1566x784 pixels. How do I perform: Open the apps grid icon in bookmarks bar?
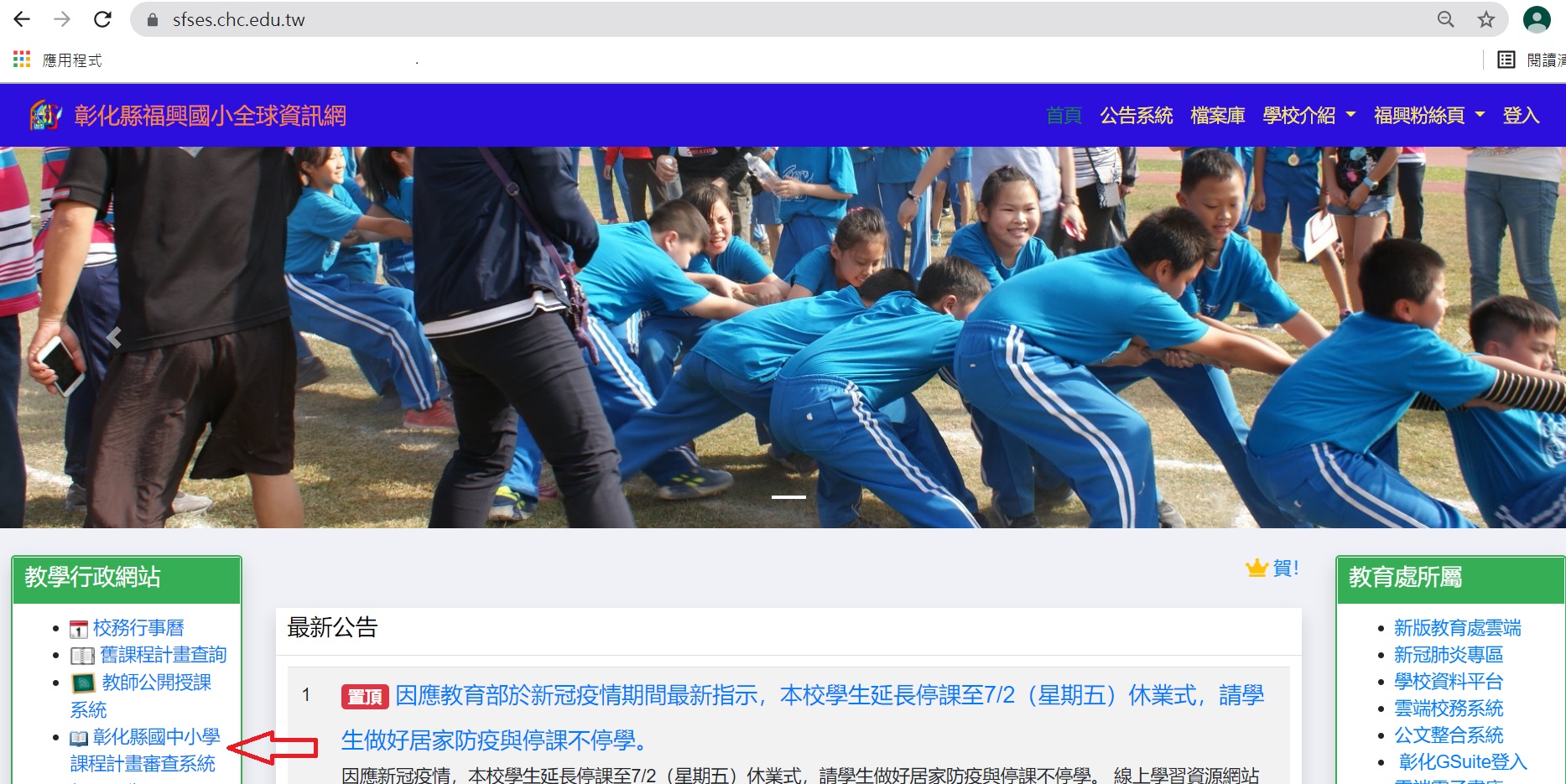pyautogui.click(x=22, y=60)
